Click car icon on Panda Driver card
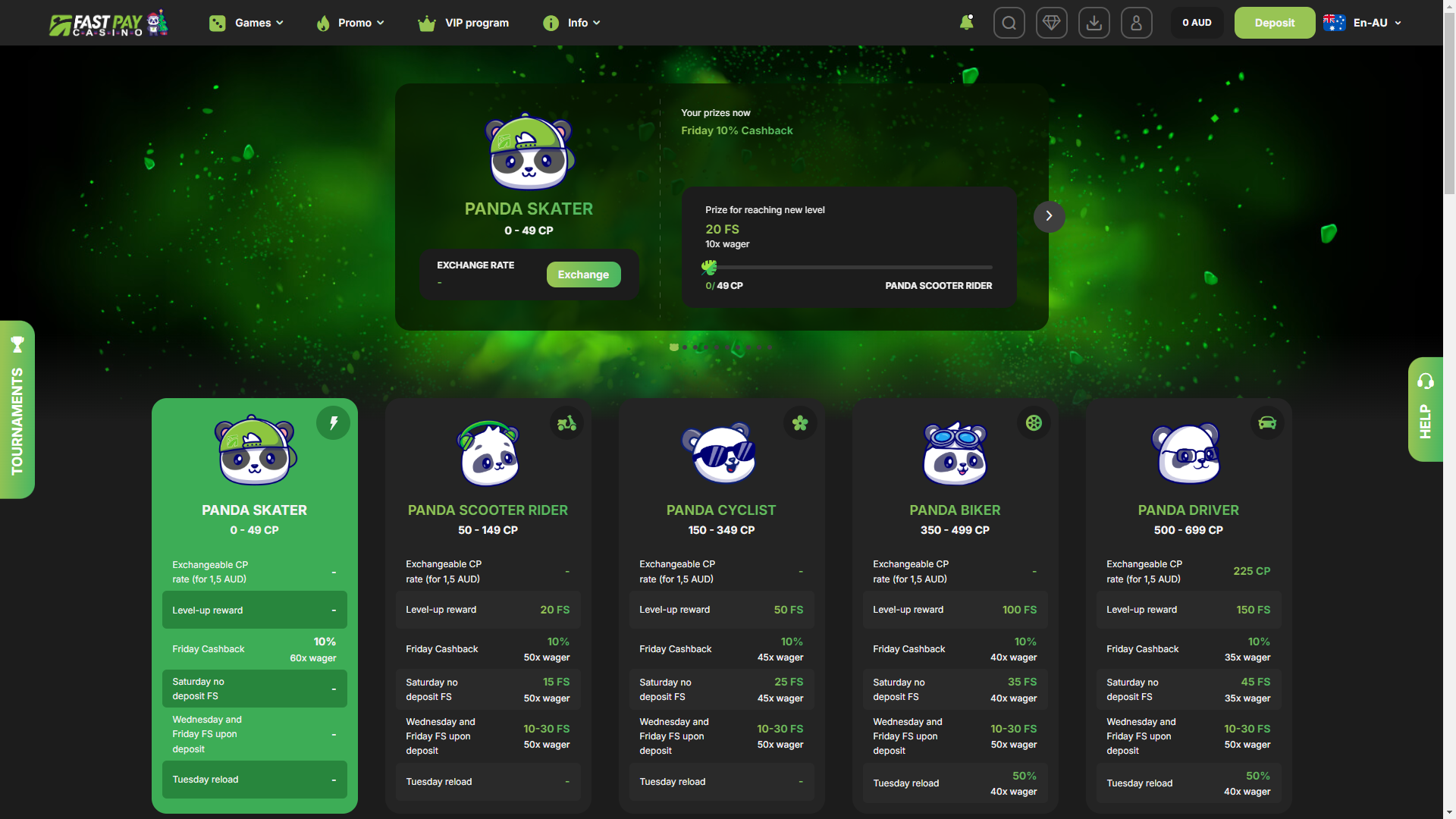Screen dimensions: 1456x819 pos(1267,423)
